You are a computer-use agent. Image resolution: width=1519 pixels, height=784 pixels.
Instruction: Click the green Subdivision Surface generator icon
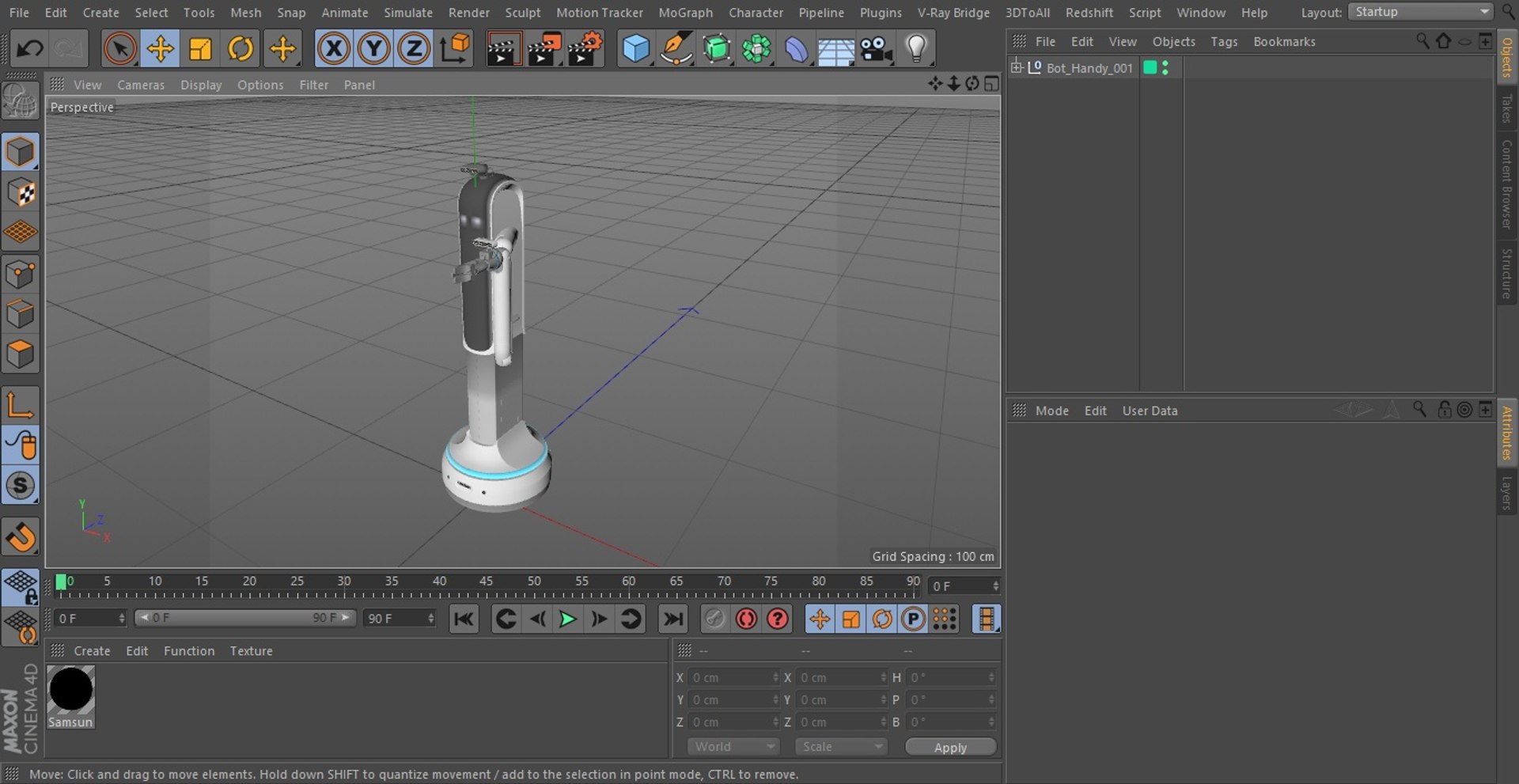(x=717, y=49)
